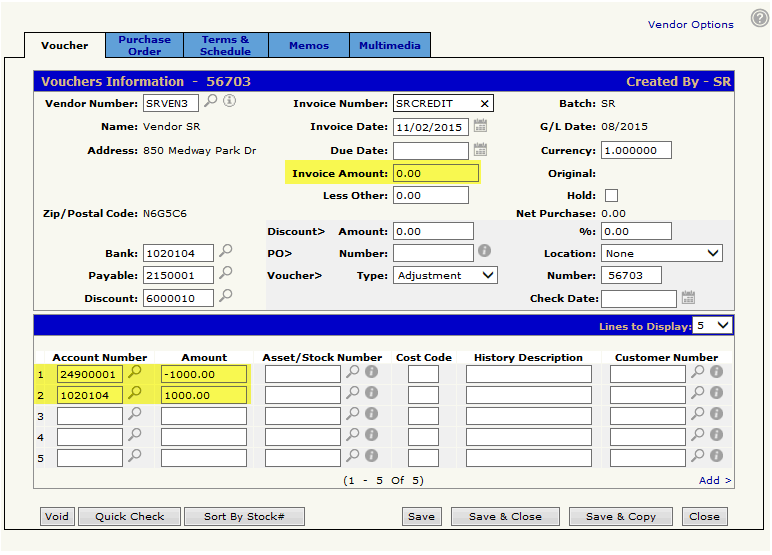Viewport: 772px width, 555px height.
Task: Open the help question mark icon
Action: tap(758, 19)
